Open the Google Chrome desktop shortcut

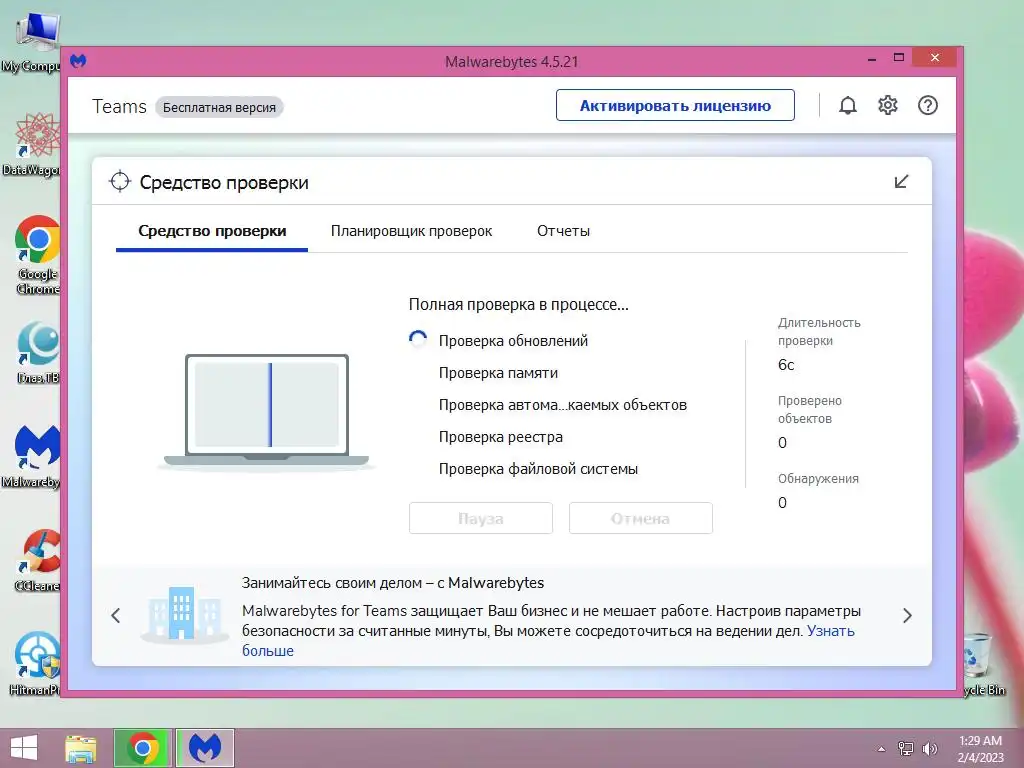38,255
